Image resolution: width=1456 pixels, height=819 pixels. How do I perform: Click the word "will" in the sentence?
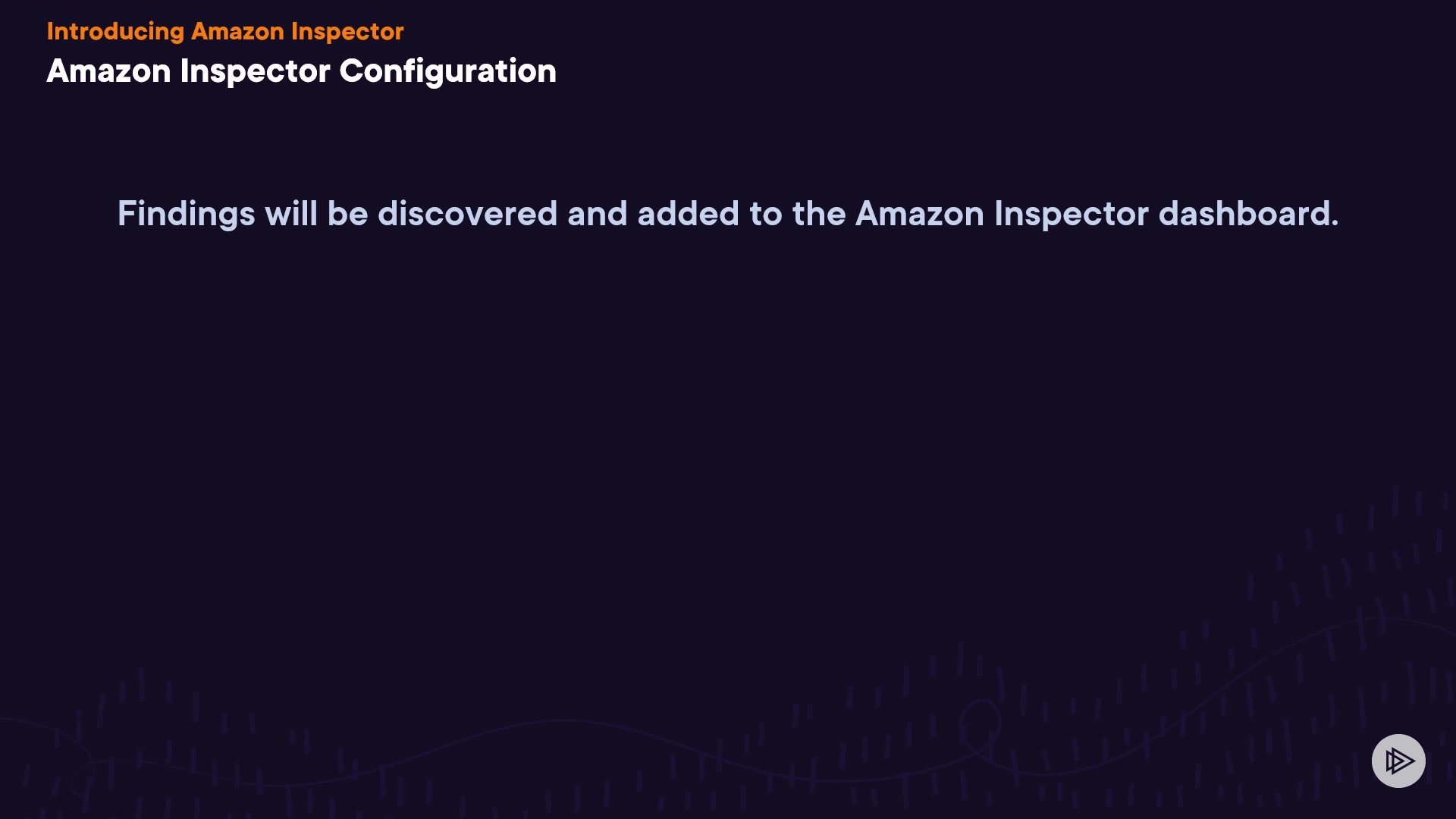pyautogui.click(x=290, y=214)
